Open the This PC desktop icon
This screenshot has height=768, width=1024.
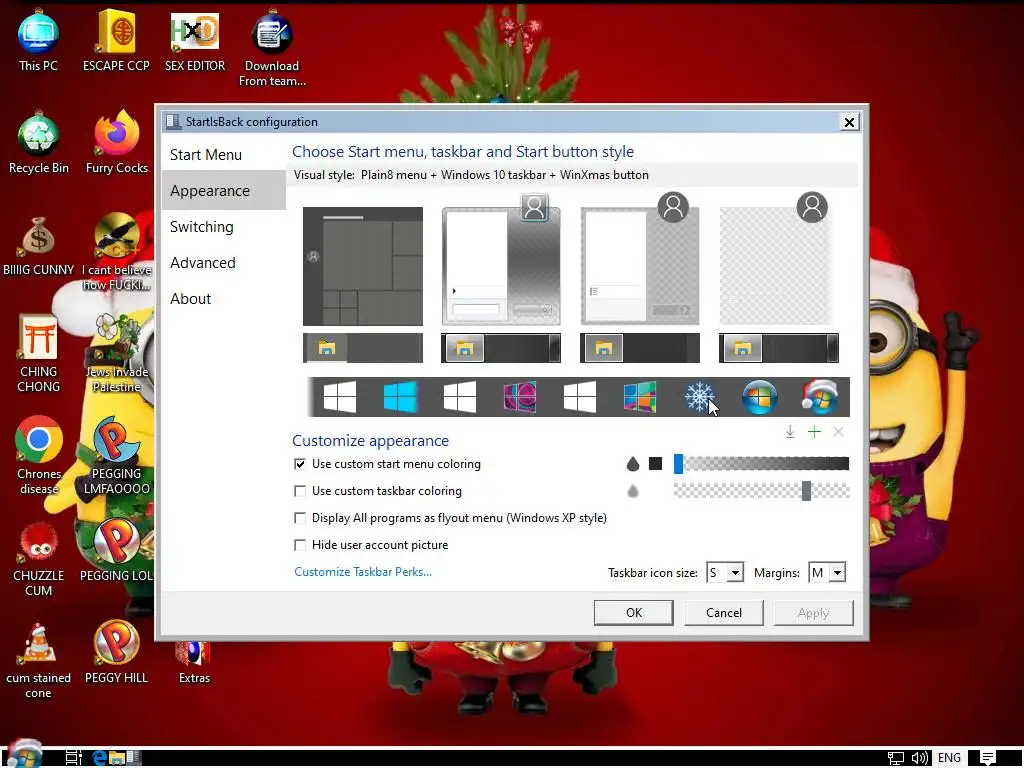click(39, 40)
